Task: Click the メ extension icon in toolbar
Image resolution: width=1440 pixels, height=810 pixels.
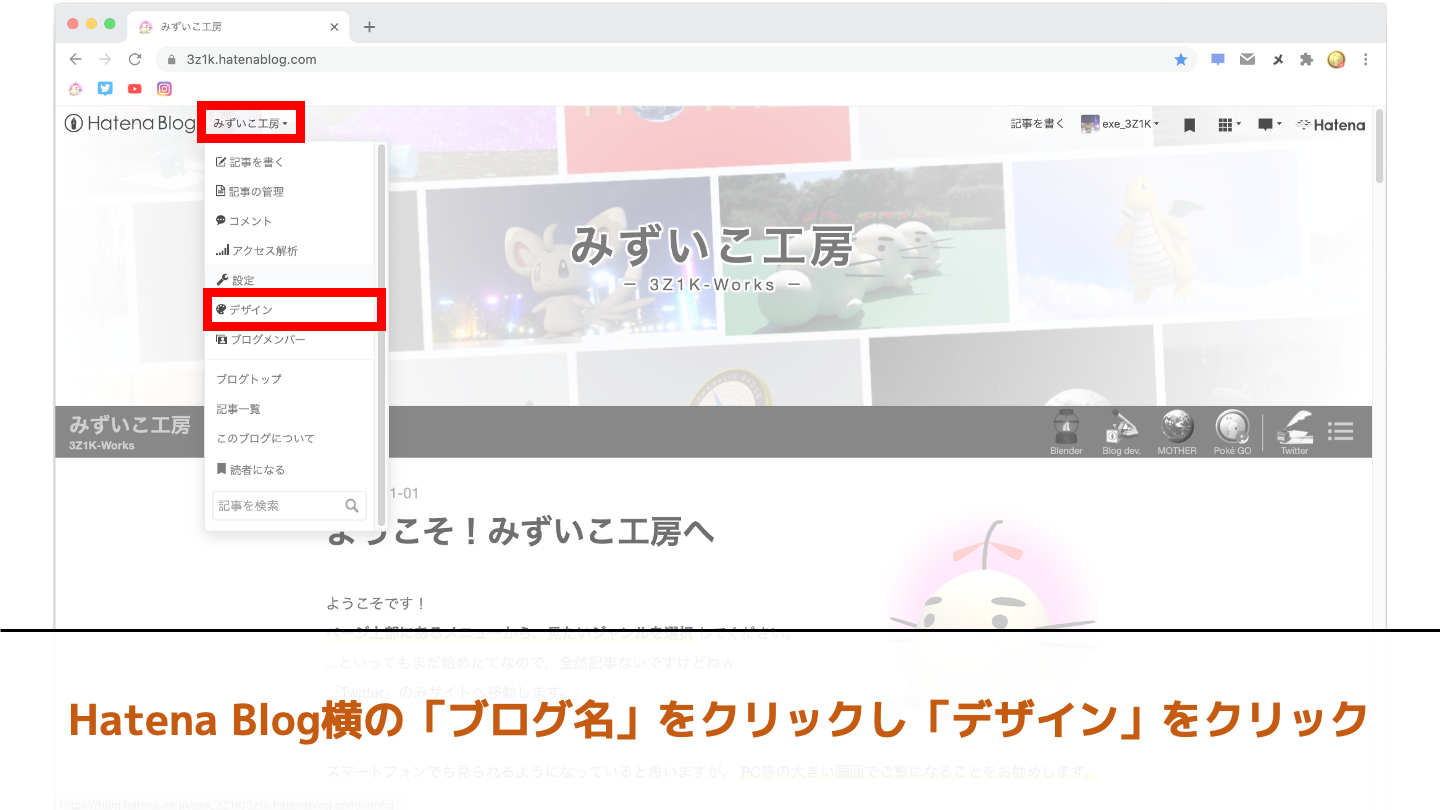Action: coord(1277,60)
